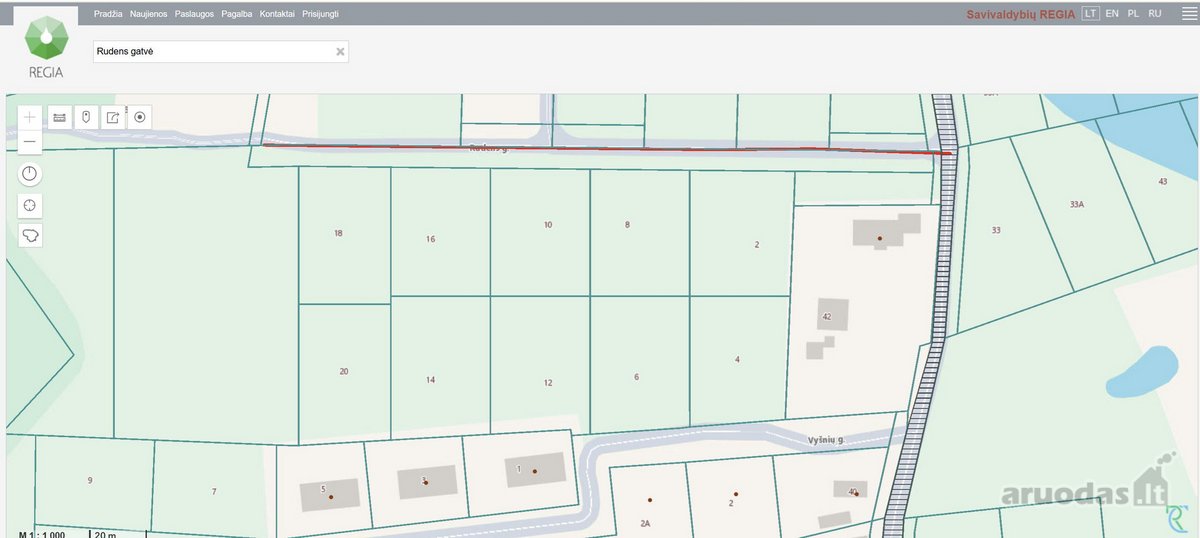Select parcel number 14 on map
The image size is (1200, 538).
pyautogui.click(x=430, y=380)
